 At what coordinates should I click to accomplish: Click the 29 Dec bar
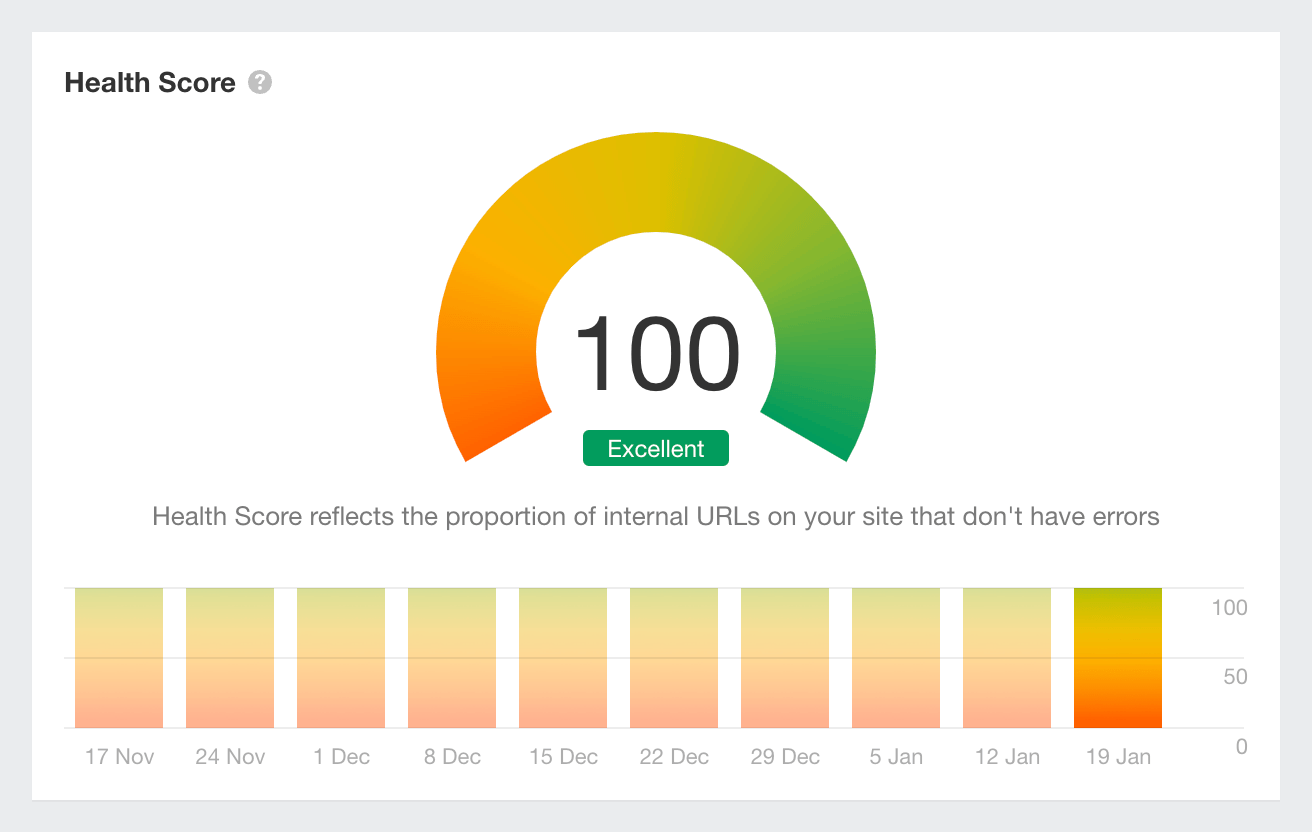coord(784,658)
